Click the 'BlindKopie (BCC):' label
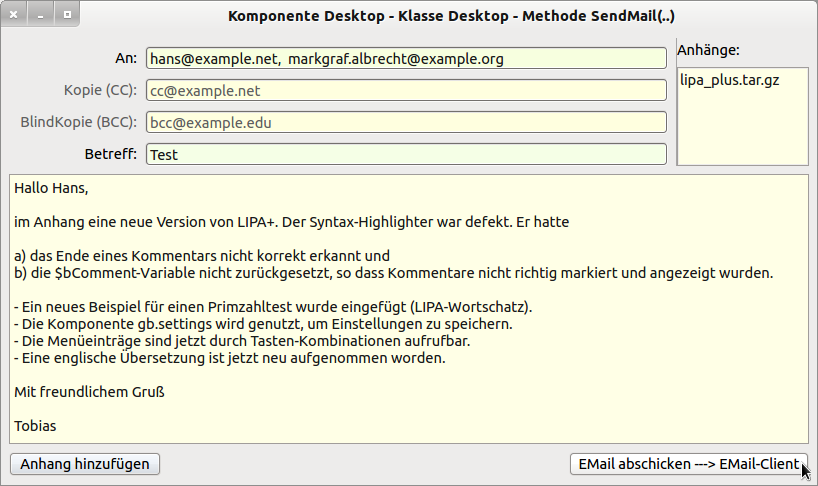 [78, 123]
